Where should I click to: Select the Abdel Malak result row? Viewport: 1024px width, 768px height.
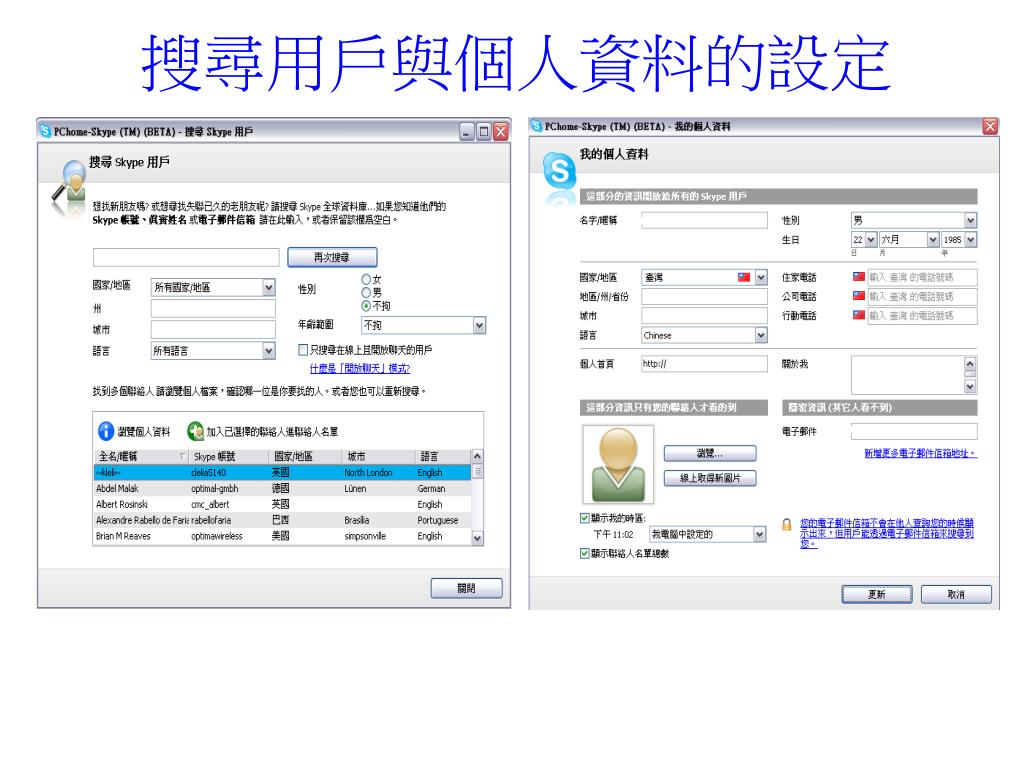pyautogui.click(x=283, y=488)
